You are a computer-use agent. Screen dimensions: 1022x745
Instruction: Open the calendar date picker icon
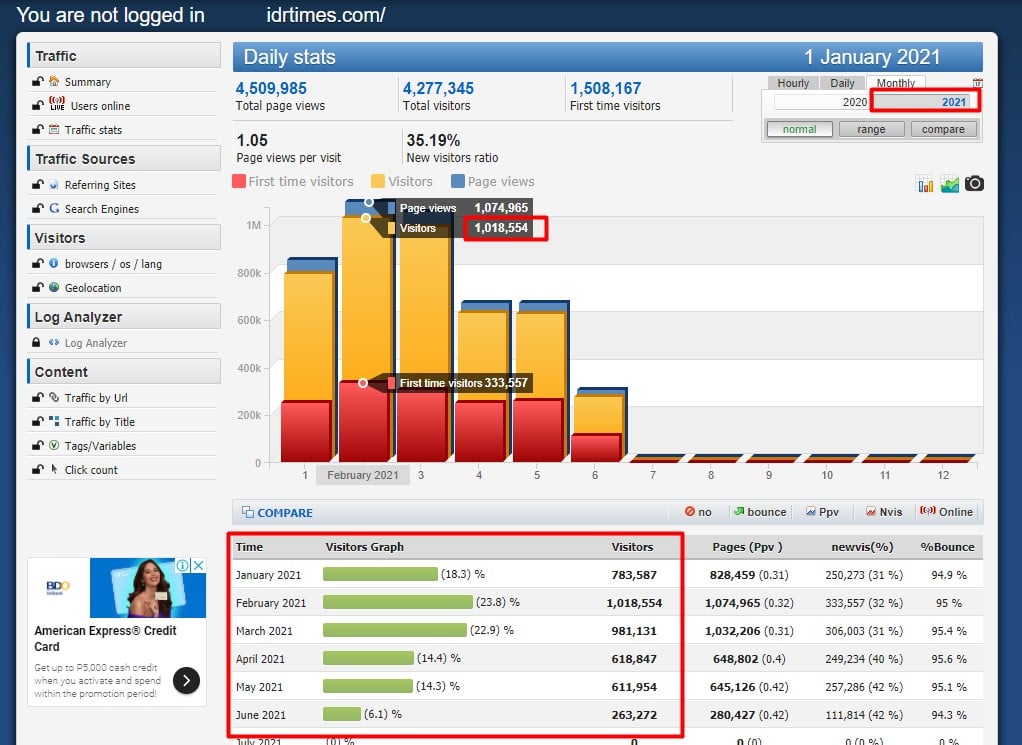click(977, 83)
